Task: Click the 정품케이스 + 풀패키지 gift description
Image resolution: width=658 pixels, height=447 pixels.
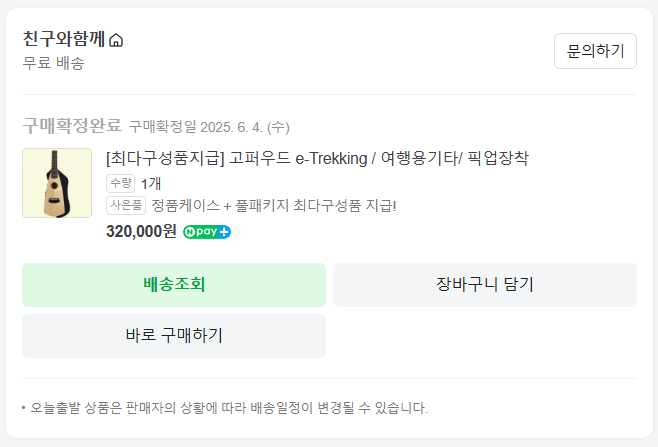Action: point(274,206)
